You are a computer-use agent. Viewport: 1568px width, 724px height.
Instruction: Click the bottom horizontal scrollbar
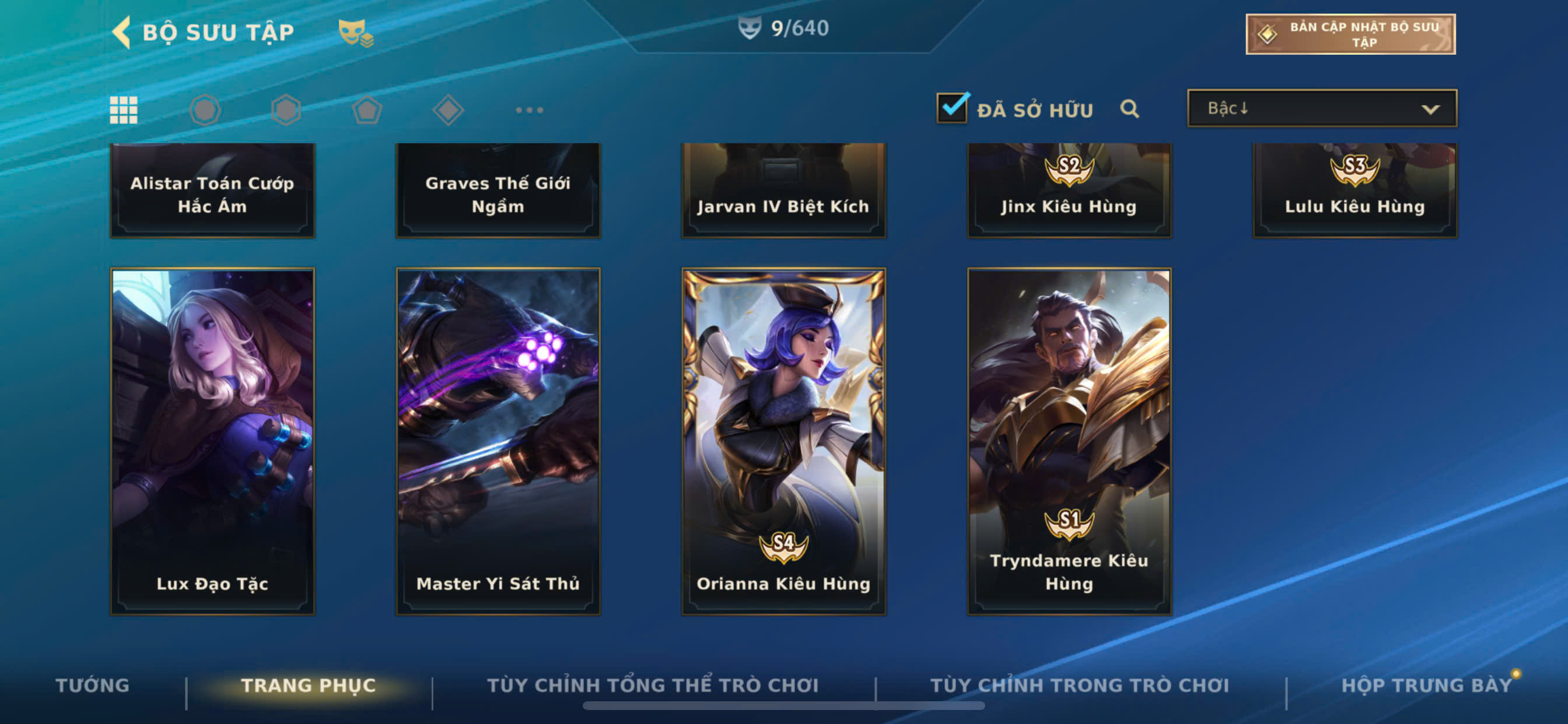coord(783,706)
